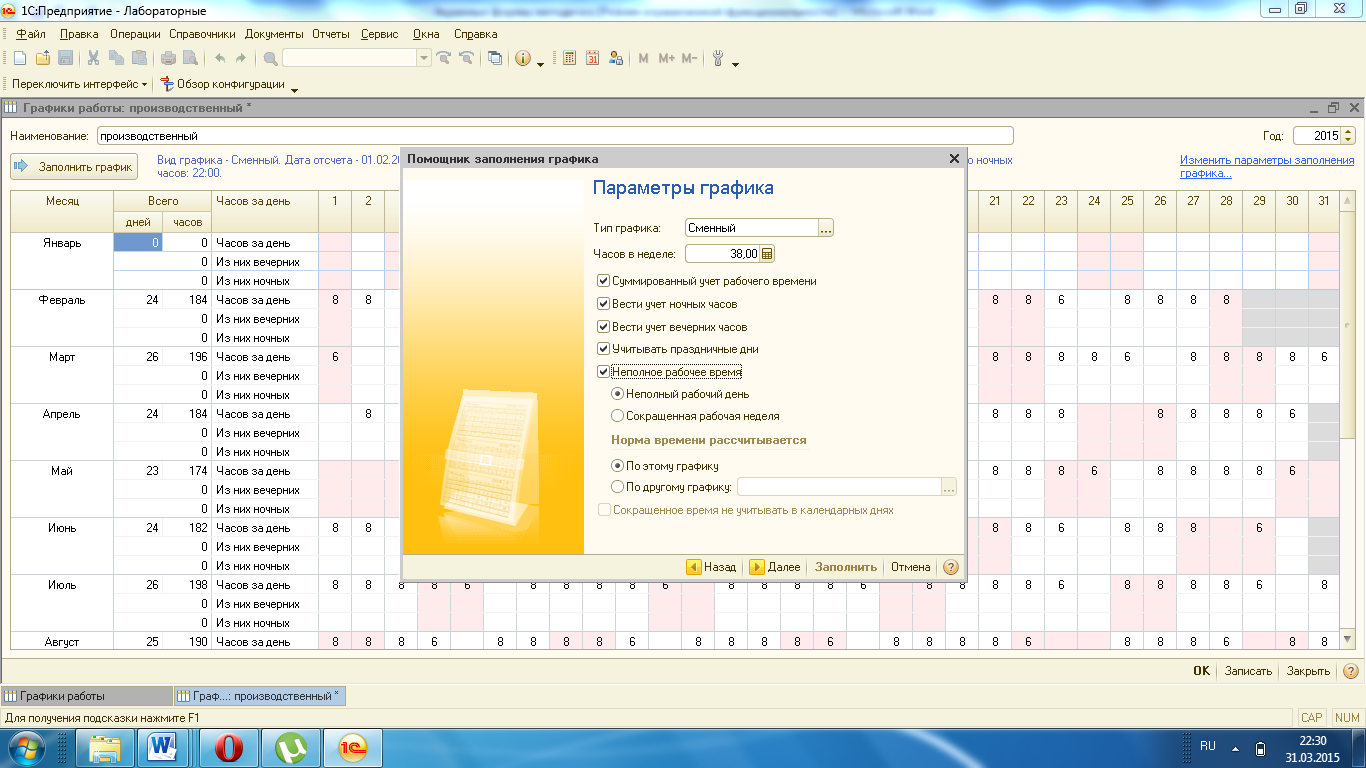The height and width of the screenshot is (768, 1366).
Task: Click the Windows list toolbar icon
Action: tap(495, 58)
